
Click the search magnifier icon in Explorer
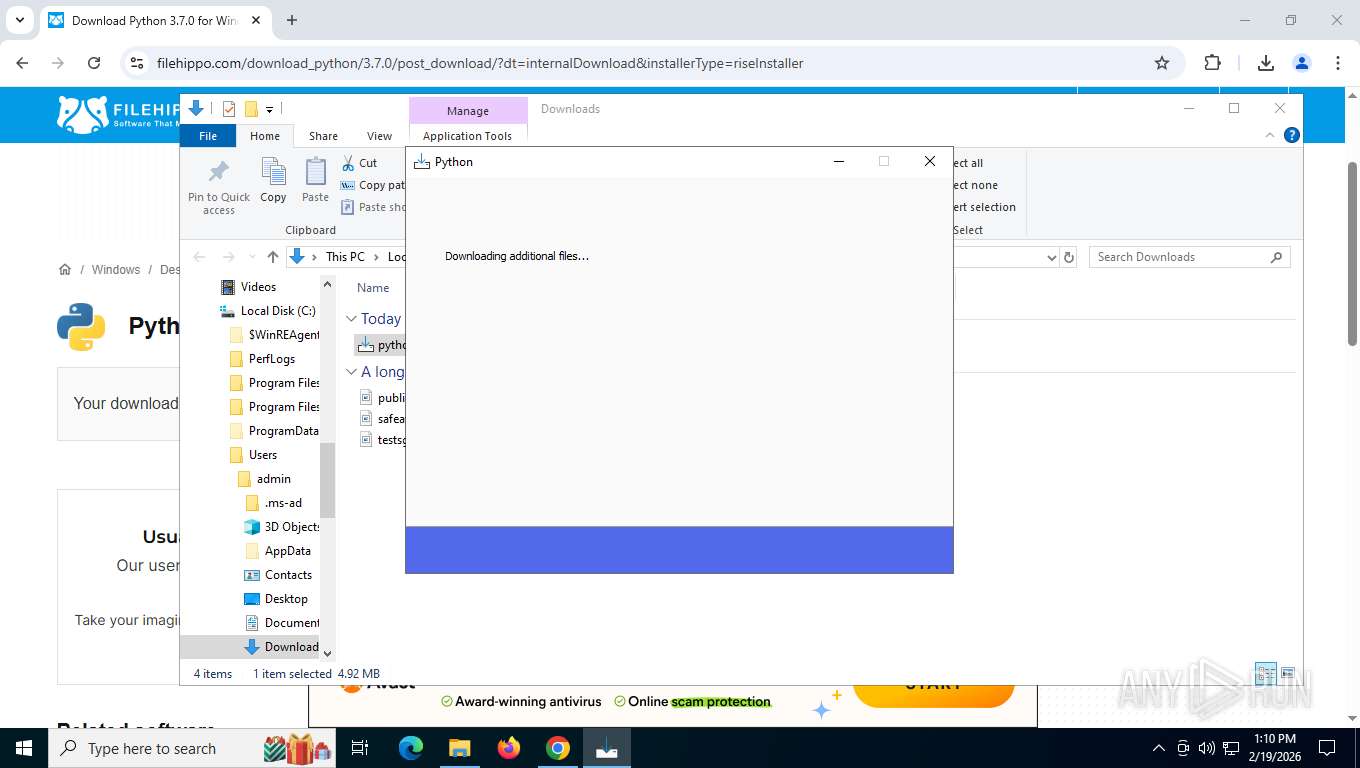[x=1276, y=257]
